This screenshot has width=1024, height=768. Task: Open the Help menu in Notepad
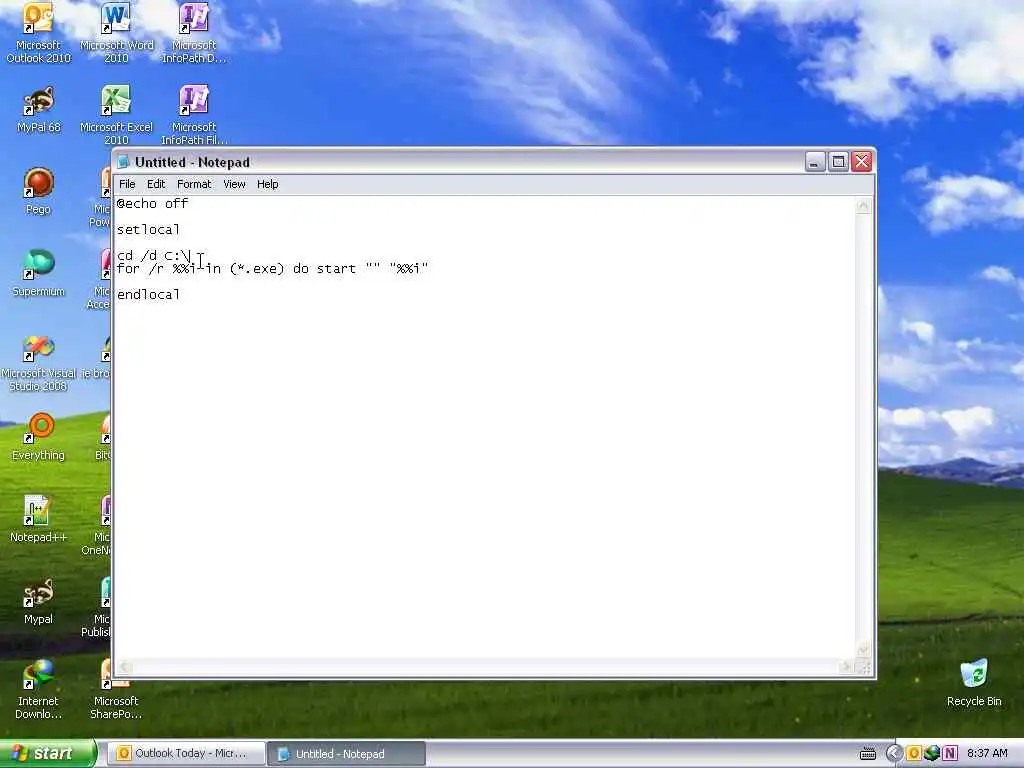267,184
